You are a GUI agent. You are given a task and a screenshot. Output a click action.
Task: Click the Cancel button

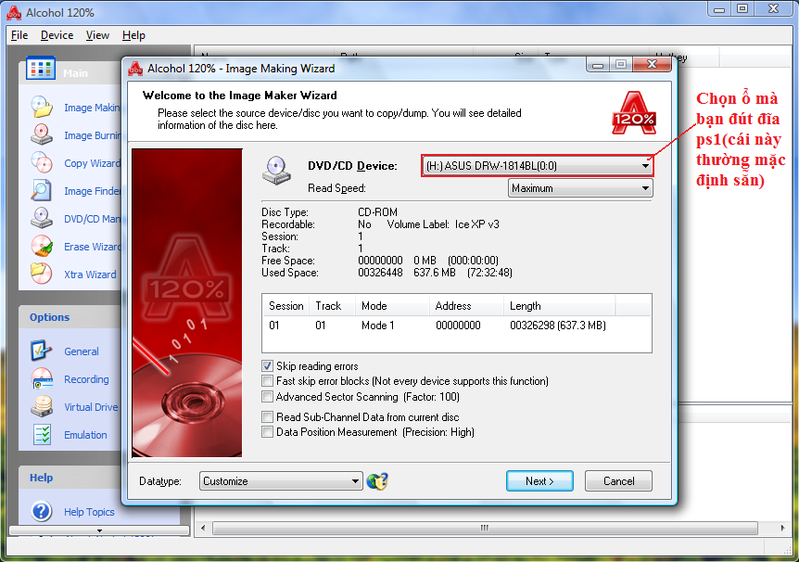coord(619,481)
